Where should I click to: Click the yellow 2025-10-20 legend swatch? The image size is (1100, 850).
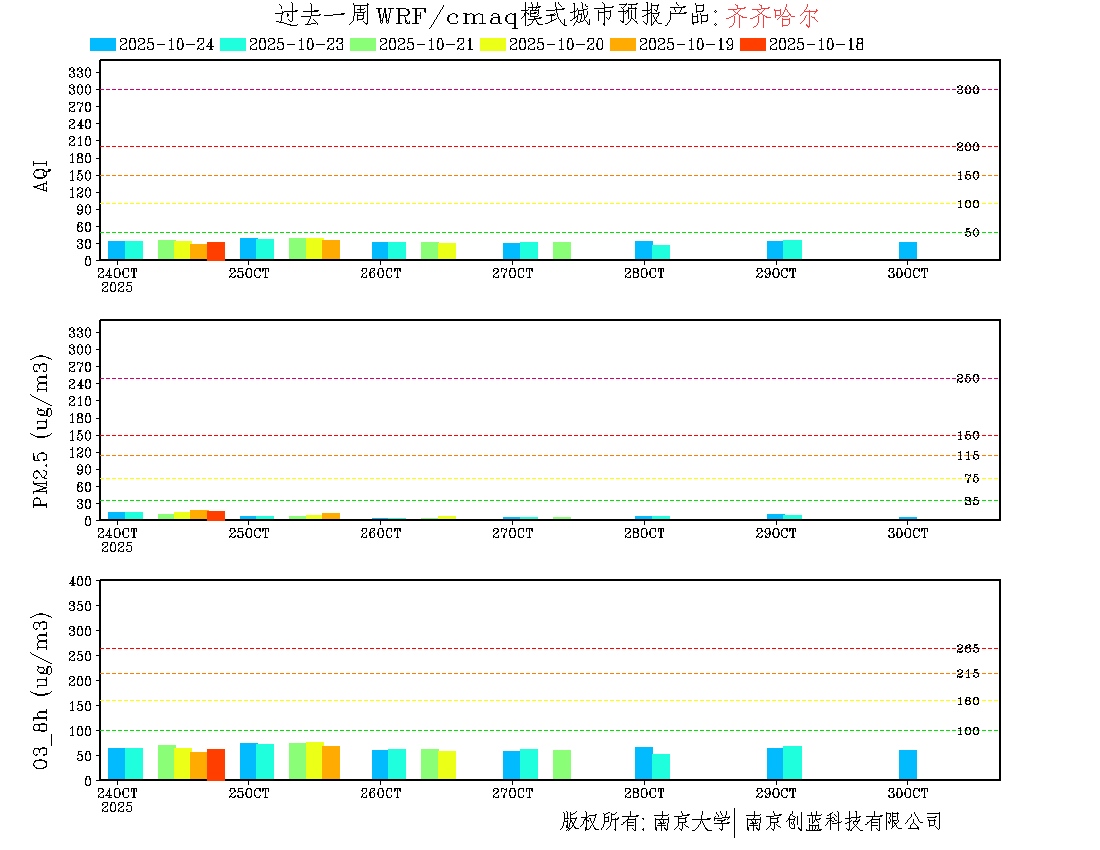[493, 44]
